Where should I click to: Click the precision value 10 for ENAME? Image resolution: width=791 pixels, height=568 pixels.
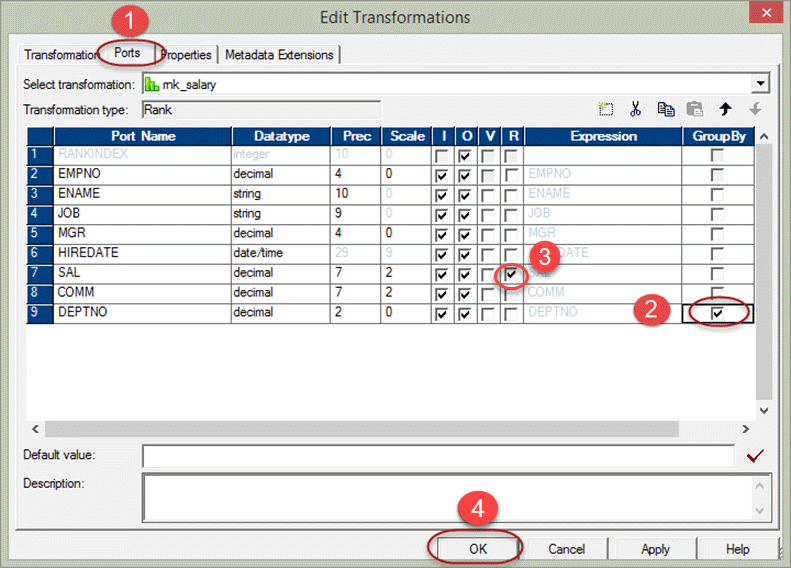tap(356, 193)
